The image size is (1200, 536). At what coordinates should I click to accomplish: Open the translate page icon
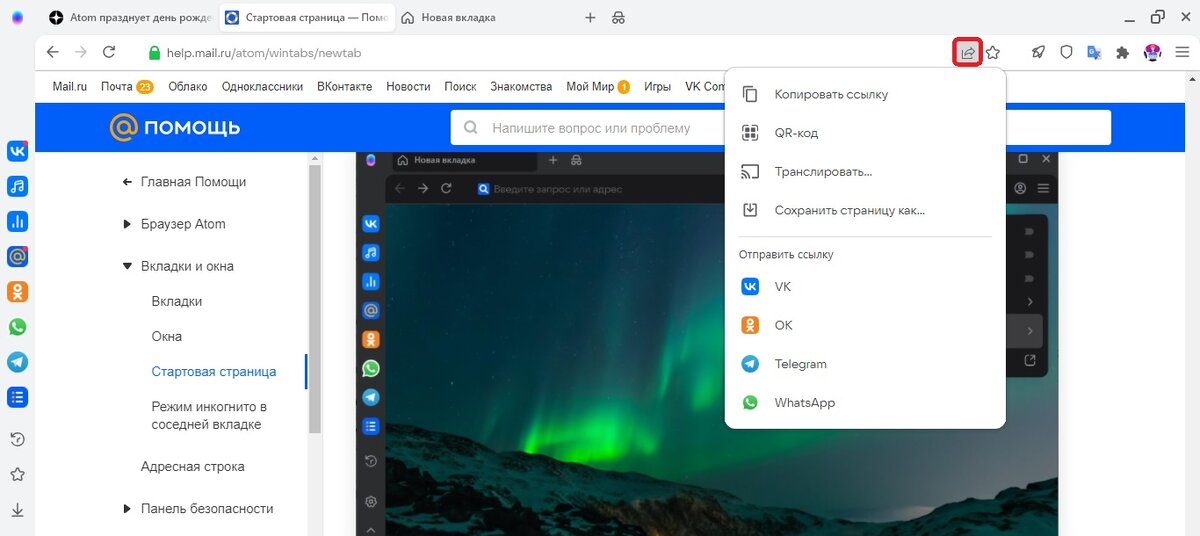(1094, 52)
